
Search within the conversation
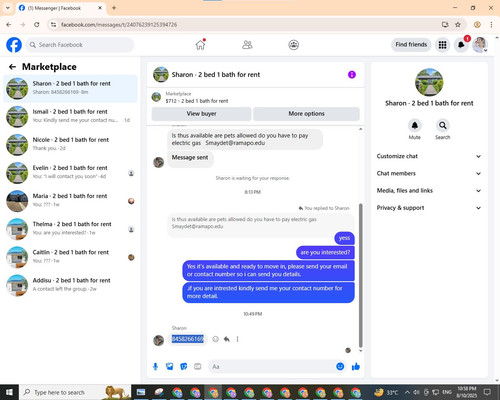coord(443,126)
